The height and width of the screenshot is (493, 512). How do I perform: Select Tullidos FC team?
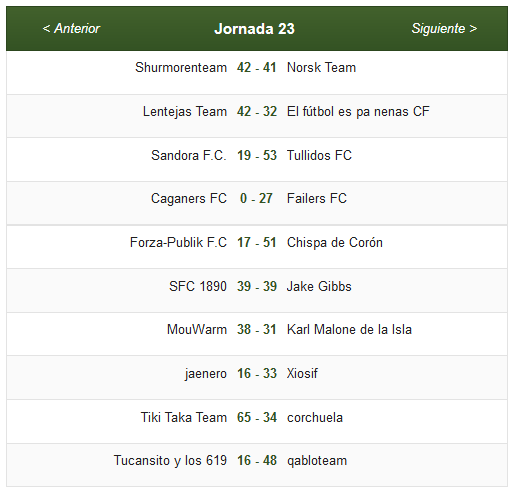tap(319, 156)
